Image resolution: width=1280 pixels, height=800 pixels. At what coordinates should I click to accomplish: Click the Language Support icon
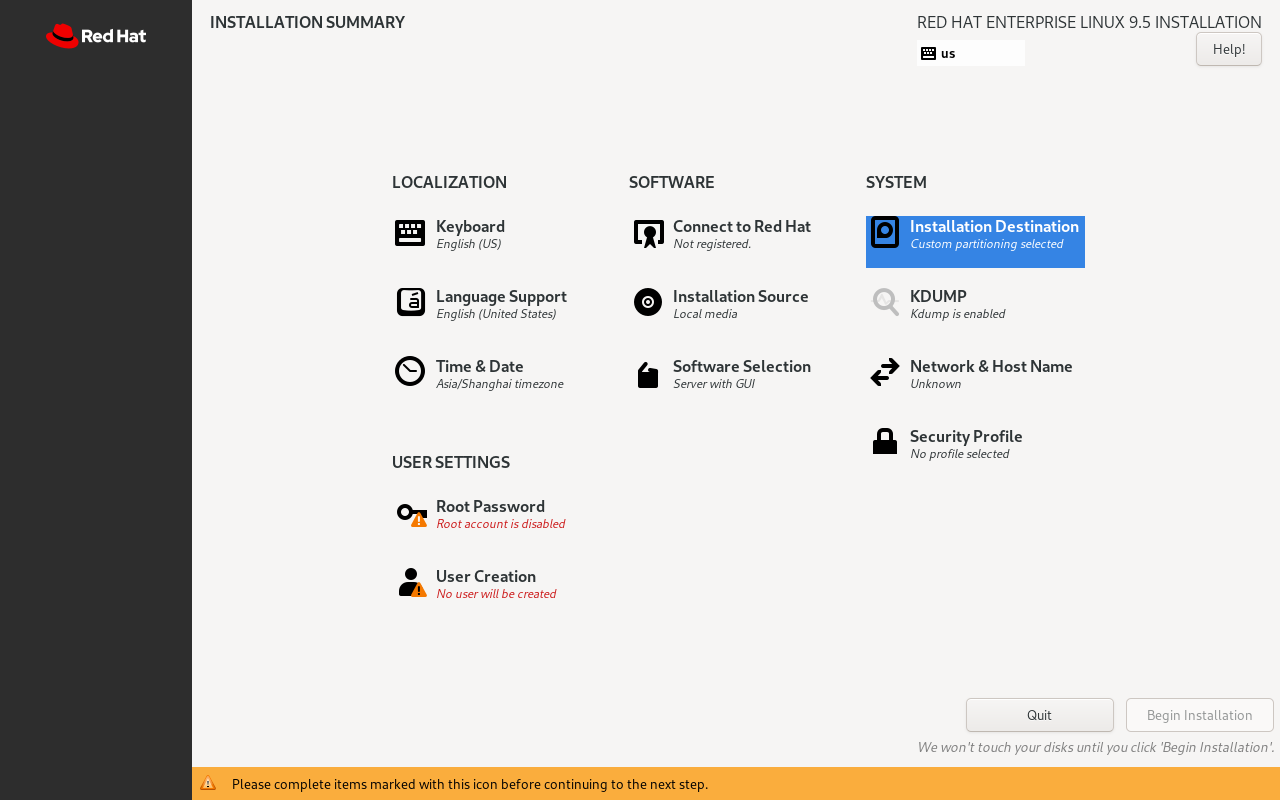pyautogui.click(x=410, y=302)
